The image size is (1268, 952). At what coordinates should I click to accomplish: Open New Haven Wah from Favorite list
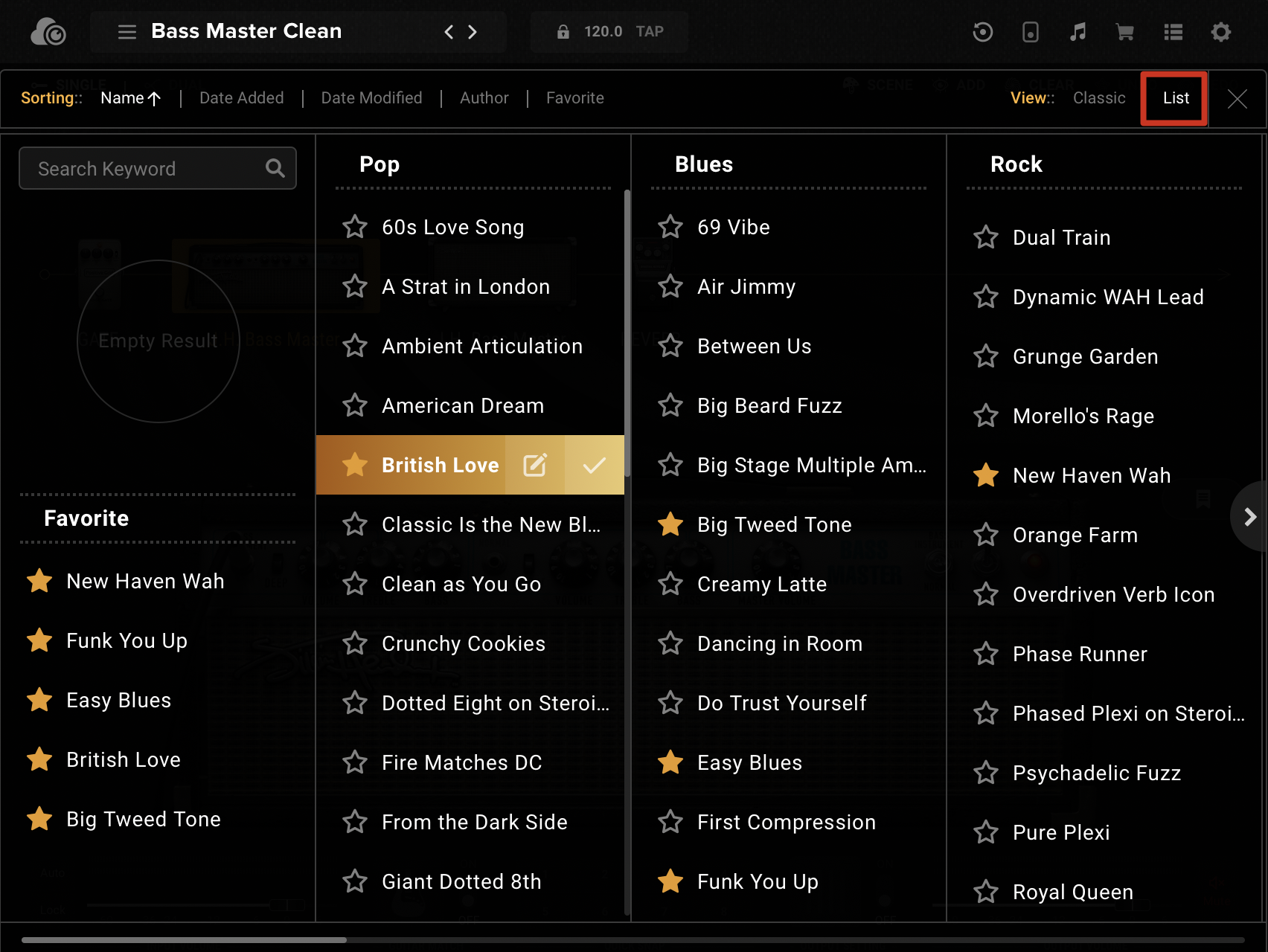(x=145, y=581)
